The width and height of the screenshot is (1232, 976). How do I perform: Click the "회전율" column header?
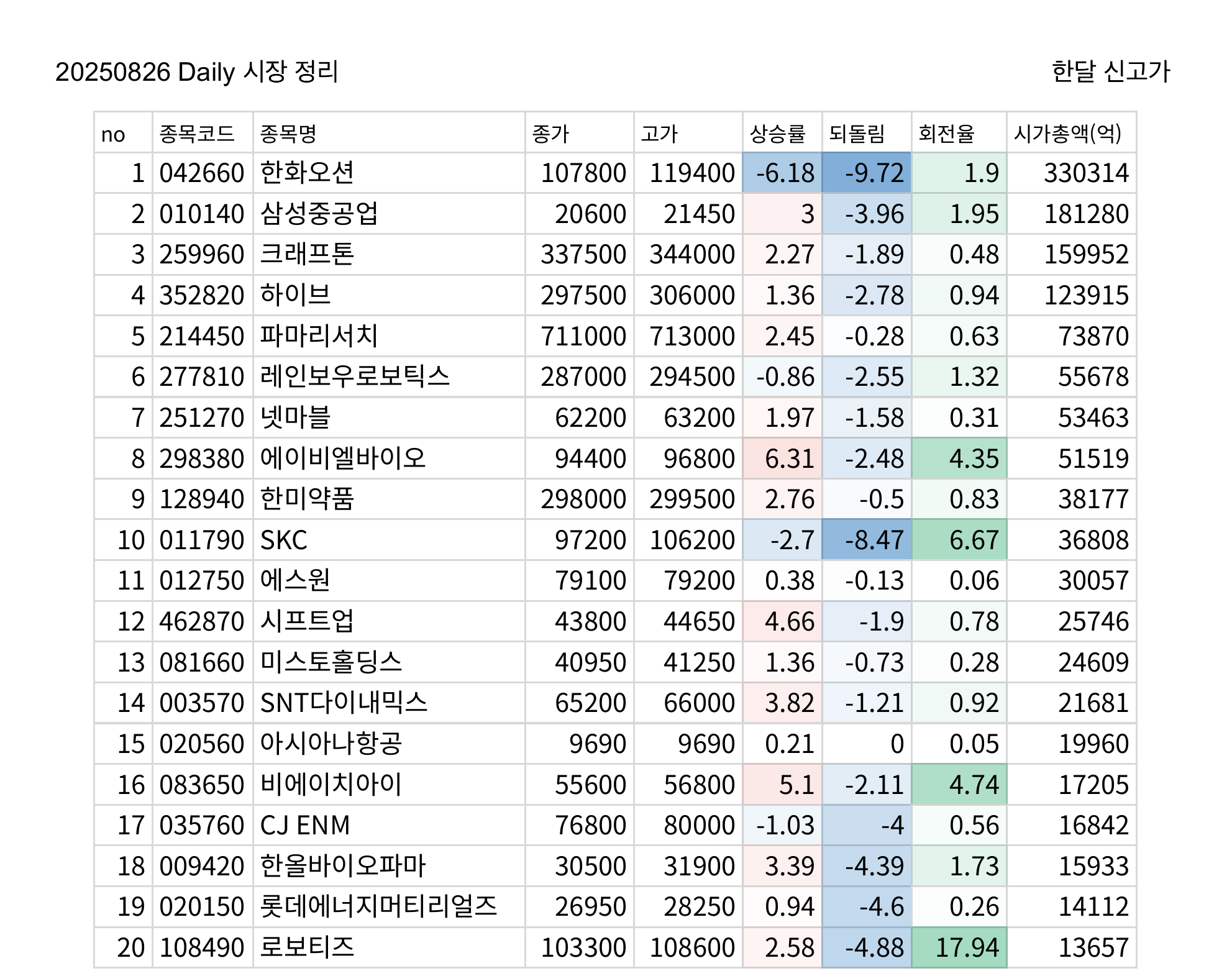[946, 134]
